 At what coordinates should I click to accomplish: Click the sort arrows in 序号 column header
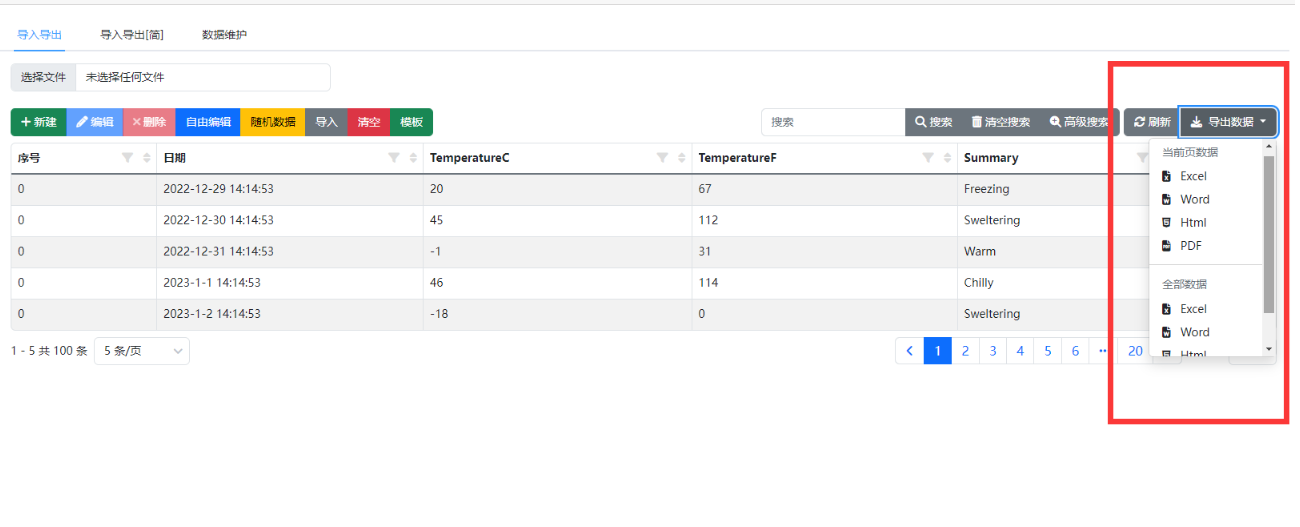tap(147, 158)
